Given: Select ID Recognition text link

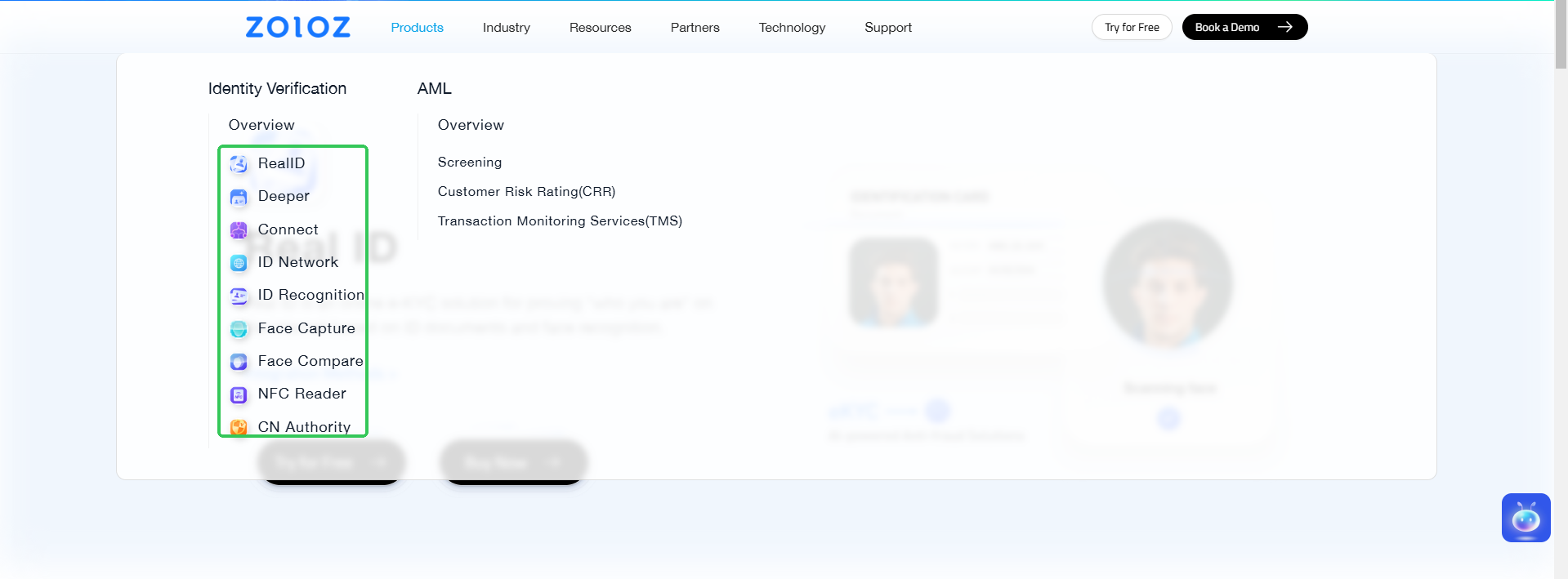Looking at the screenshot, I should click(310, 295).
